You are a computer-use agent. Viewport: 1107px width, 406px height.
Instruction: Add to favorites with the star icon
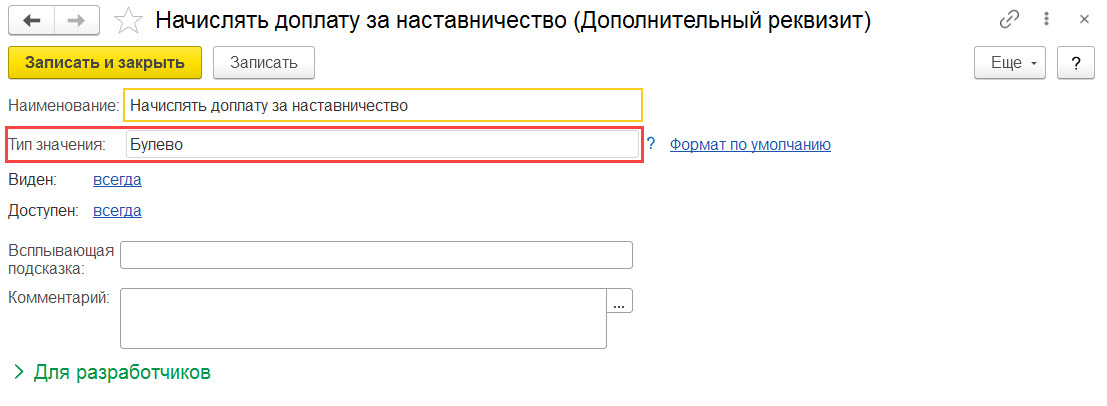(x=129, y=21)
